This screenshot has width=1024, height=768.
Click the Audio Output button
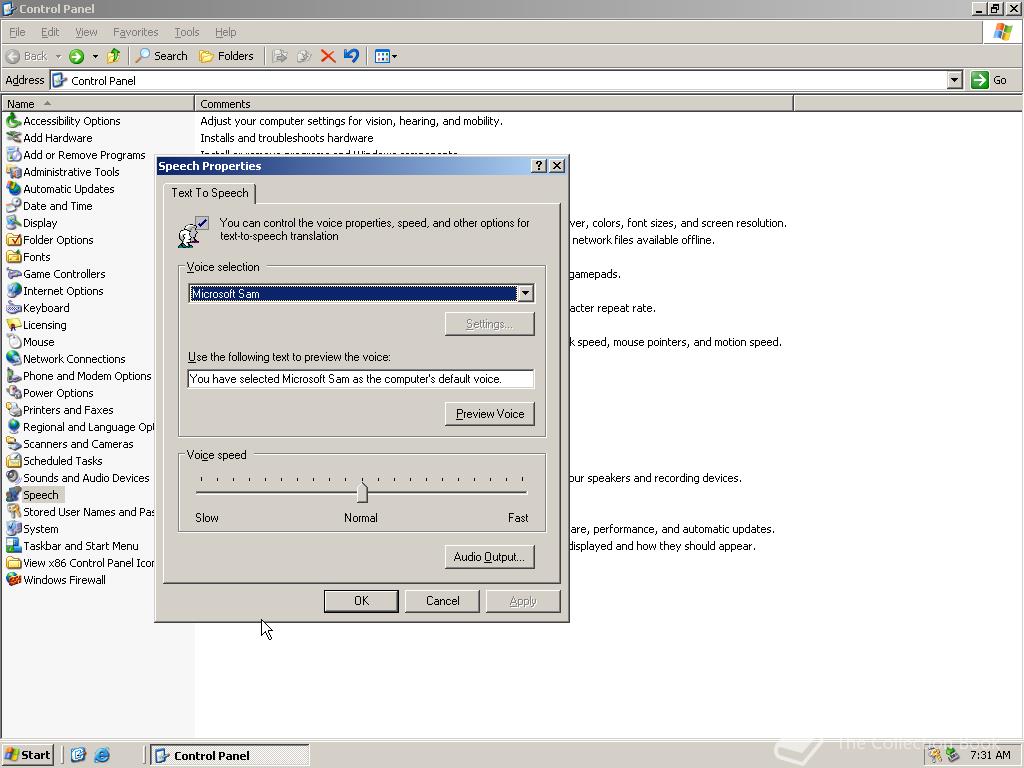(x=489, y=556)
